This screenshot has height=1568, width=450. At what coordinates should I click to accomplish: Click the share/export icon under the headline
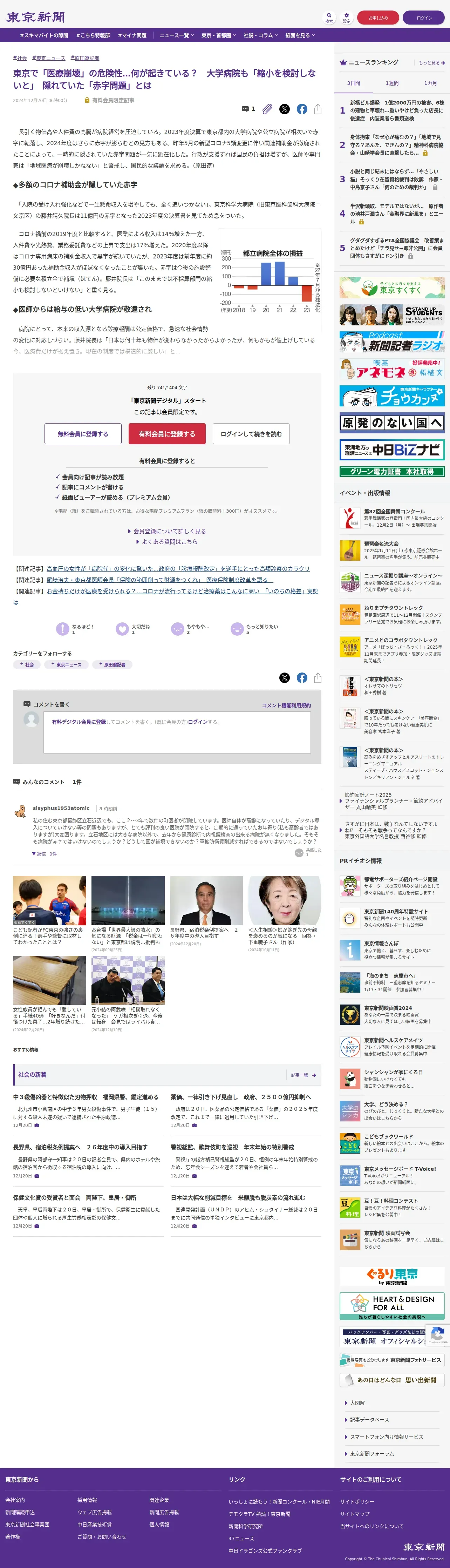(318, 109)
